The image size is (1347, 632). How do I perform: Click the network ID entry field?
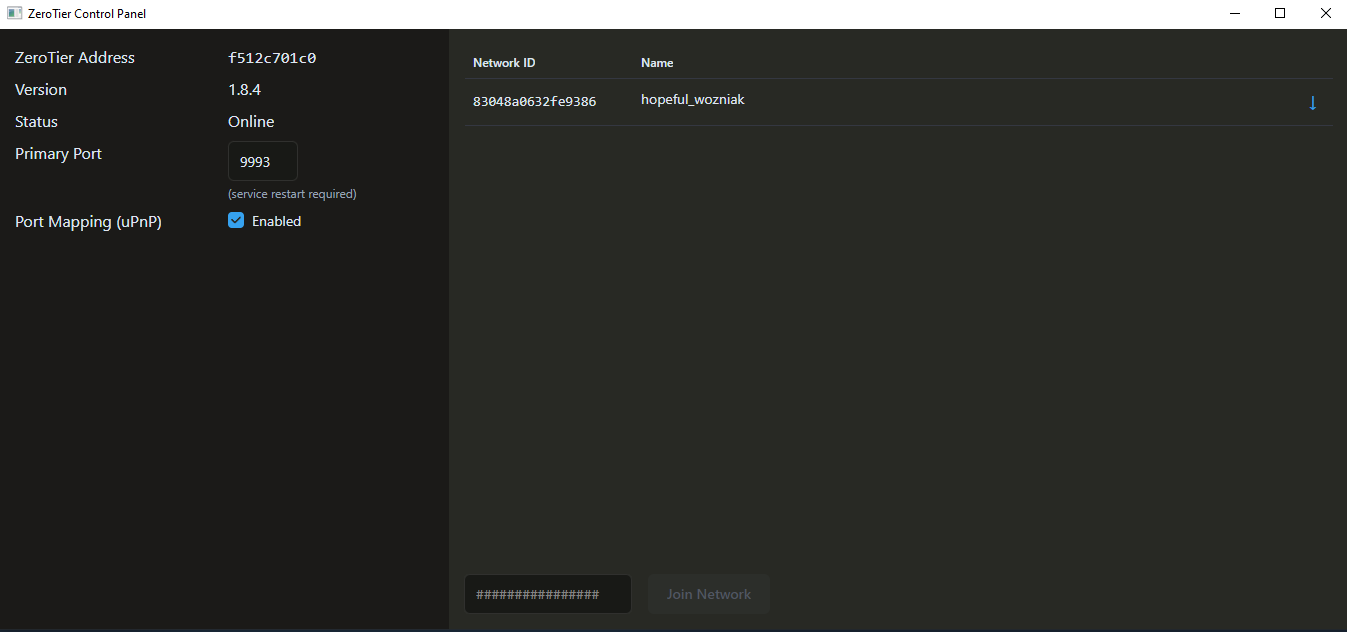click(x=548, y=594)
